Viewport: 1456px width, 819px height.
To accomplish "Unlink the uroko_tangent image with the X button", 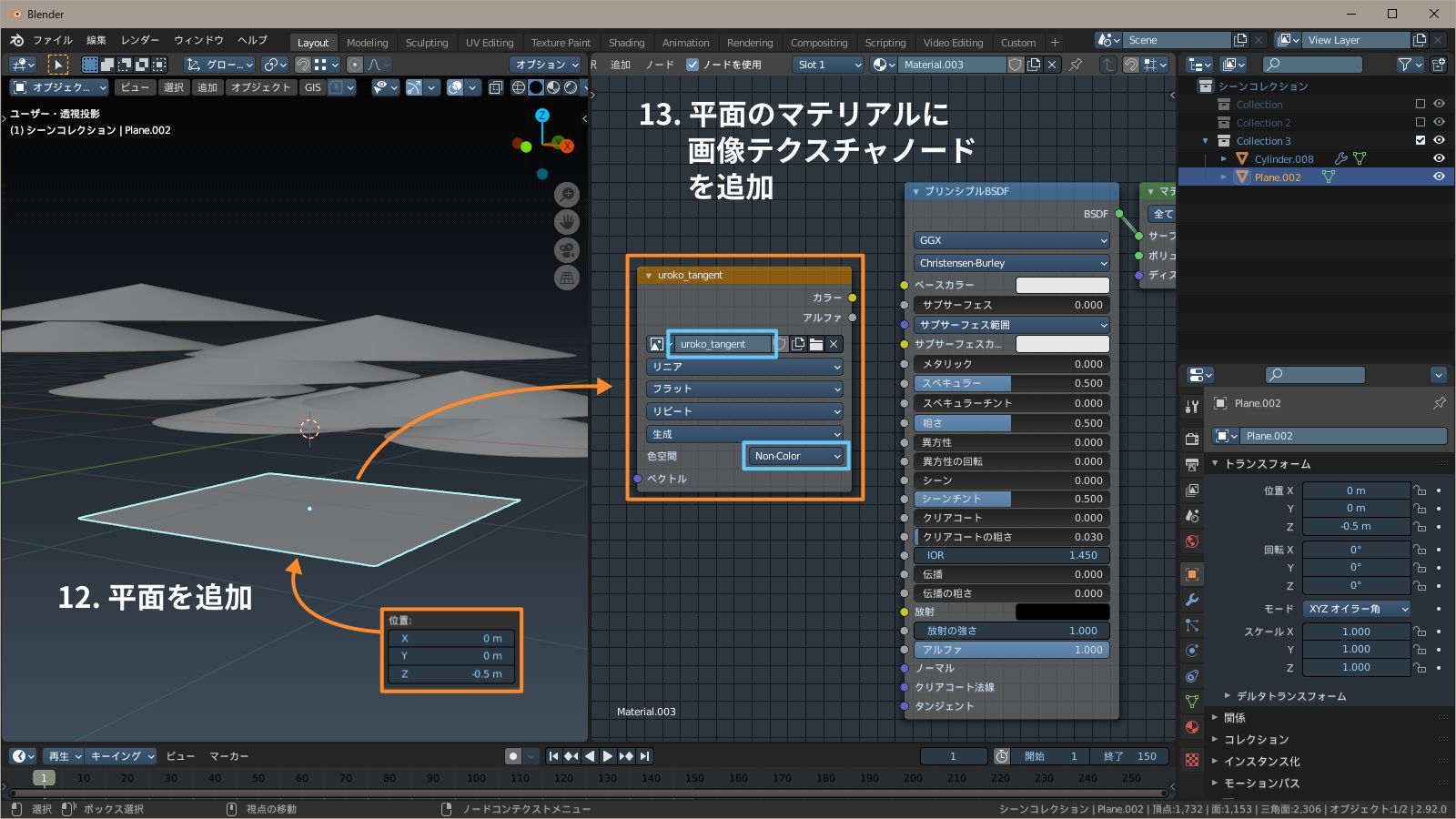I will (x=834, y=344).
